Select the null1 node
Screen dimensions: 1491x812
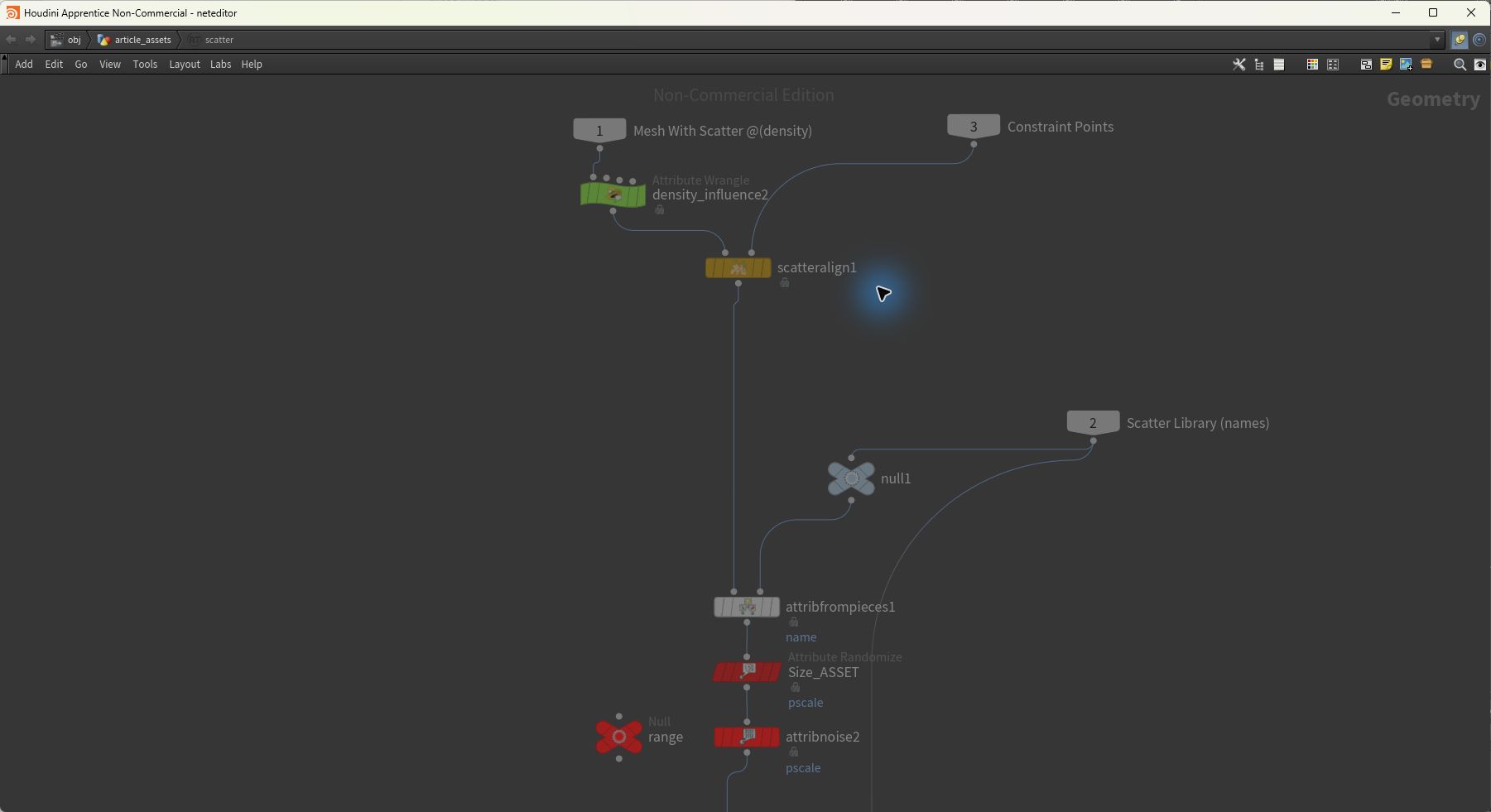pyautogui.click(x=851, y=478)
